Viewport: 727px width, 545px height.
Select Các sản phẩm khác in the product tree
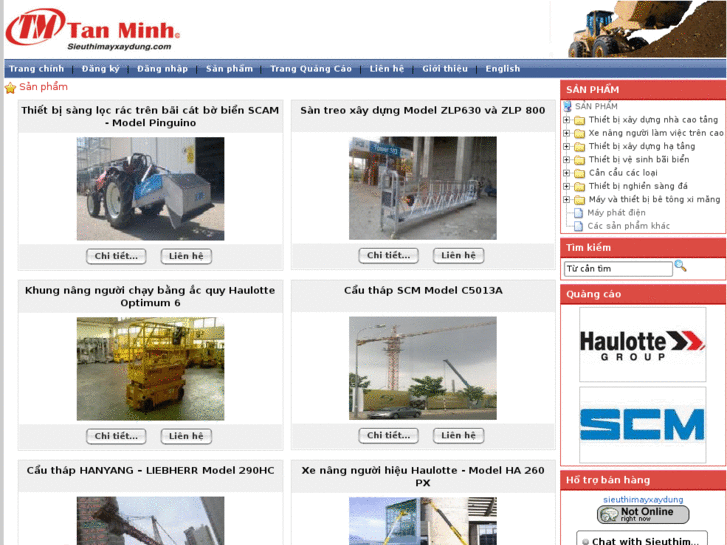pyautogui.click(x=628, y=226)
